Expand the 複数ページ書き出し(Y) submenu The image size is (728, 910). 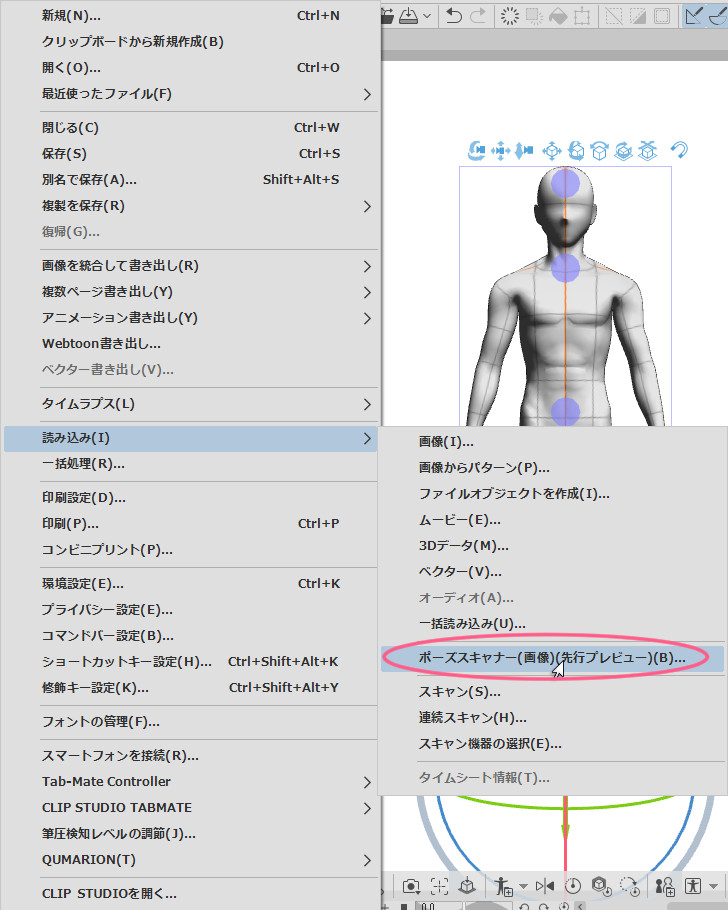point(190,292)
